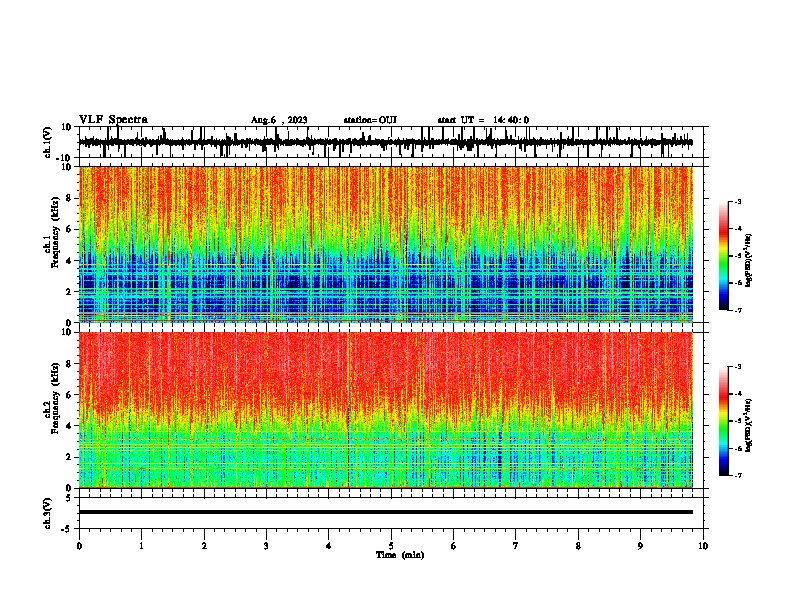Click the 'ch.3(V)' axis label
The image size is (792, 612).
[48, 513]
